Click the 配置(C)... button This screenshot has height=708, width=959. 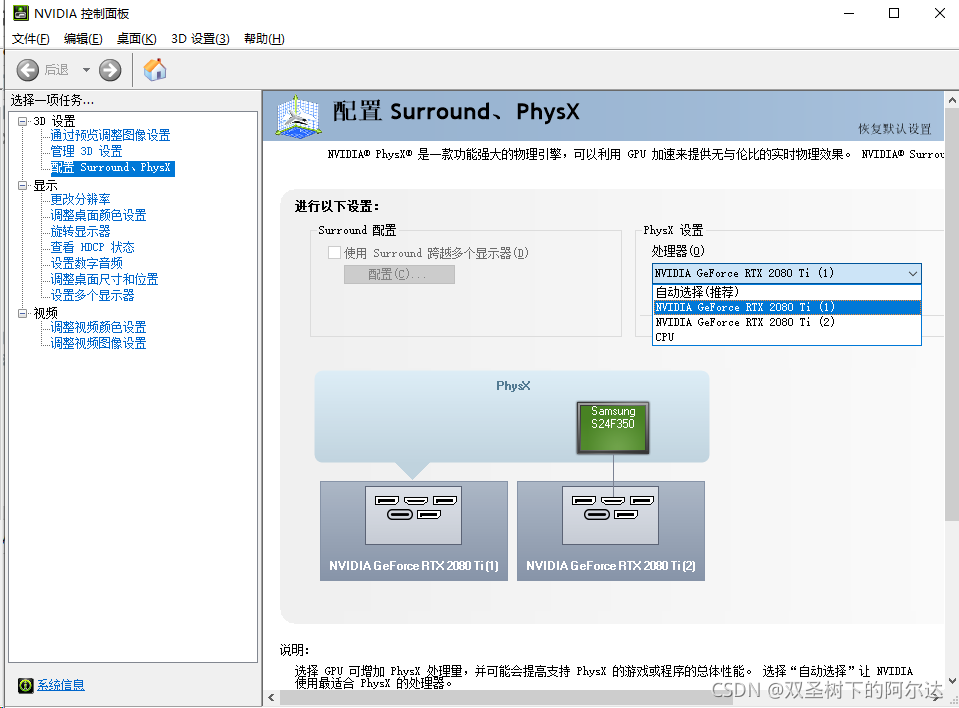pos(399,275)
